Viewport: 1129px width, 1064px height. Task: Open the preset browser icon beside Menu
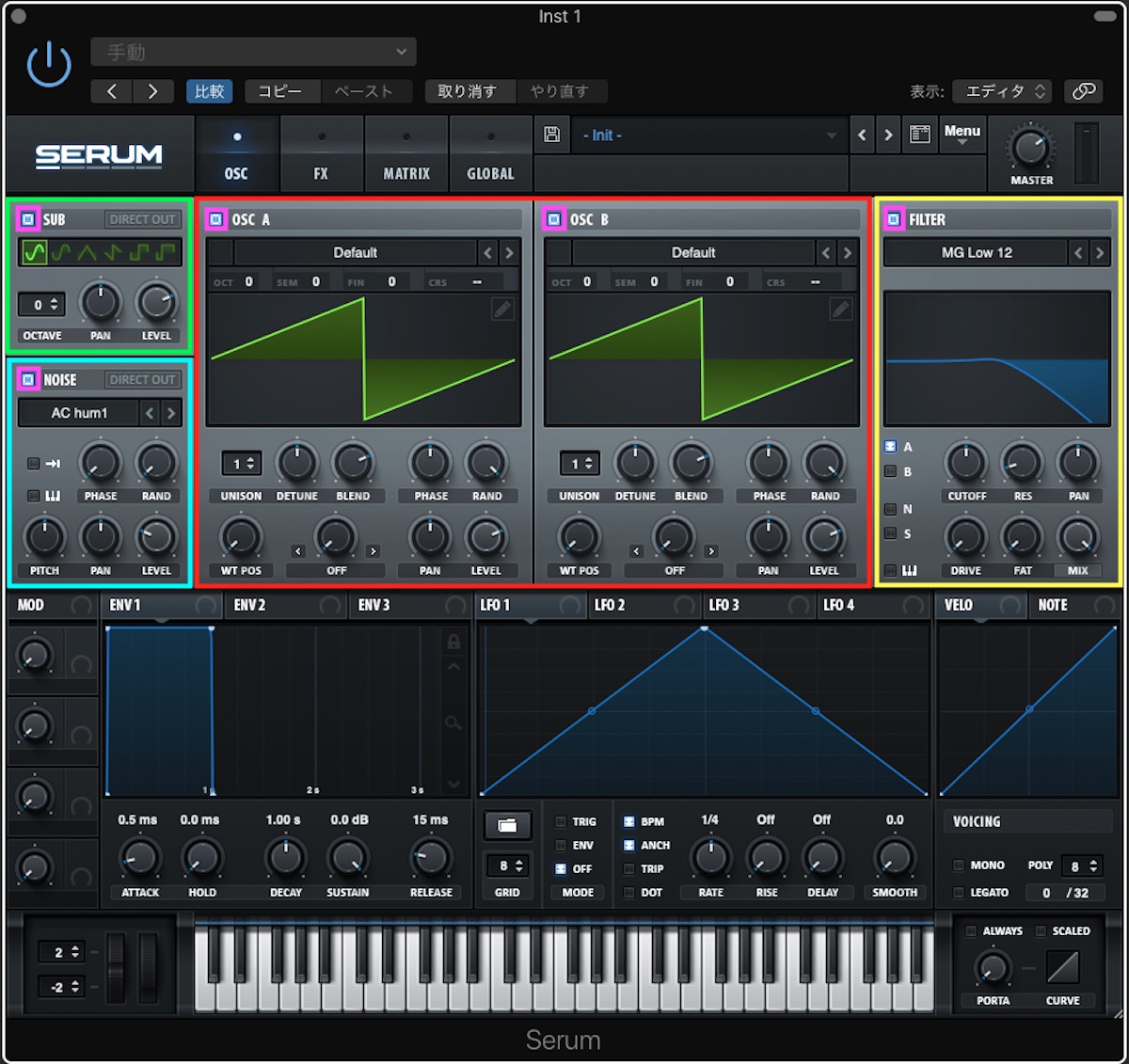point(920,135)
